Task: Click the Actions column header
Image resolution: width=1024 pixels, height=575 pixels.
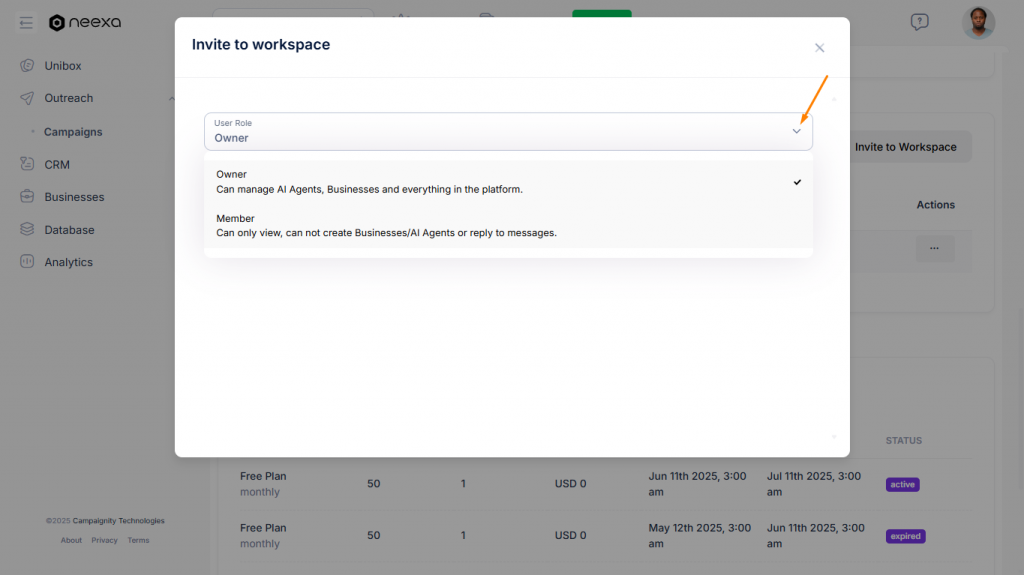Action: (x=935, y=205)
